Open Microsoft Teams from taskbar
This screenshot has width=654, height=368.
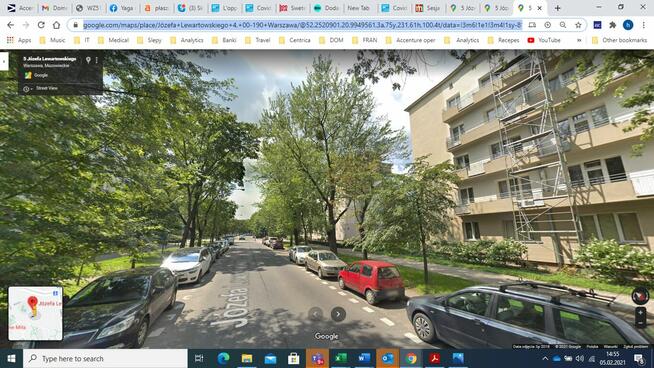[317, 358]
